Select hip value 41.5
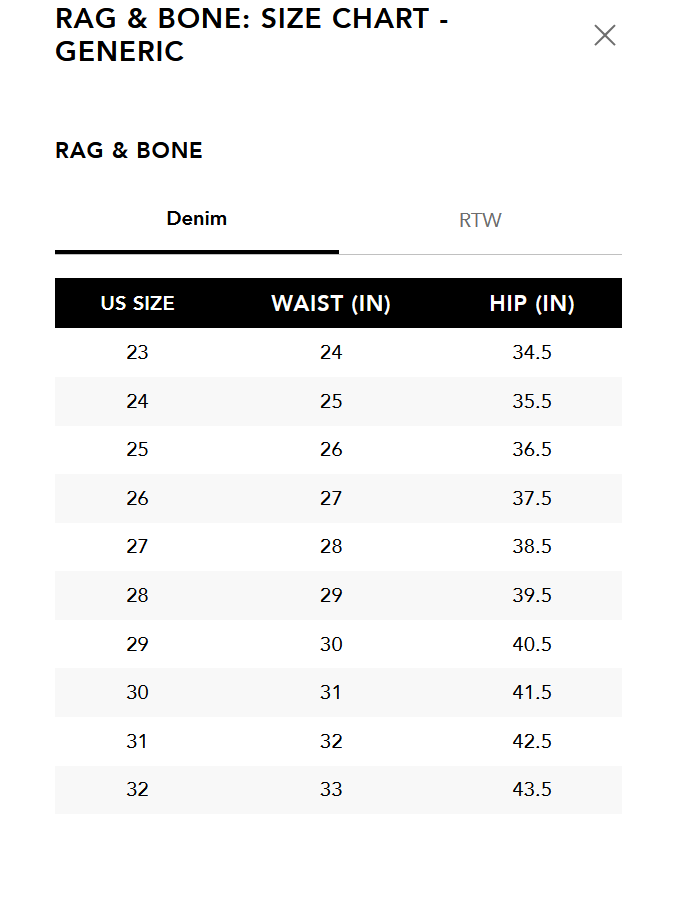This screenshot has height=900, width=682. [x=532, y=692]
